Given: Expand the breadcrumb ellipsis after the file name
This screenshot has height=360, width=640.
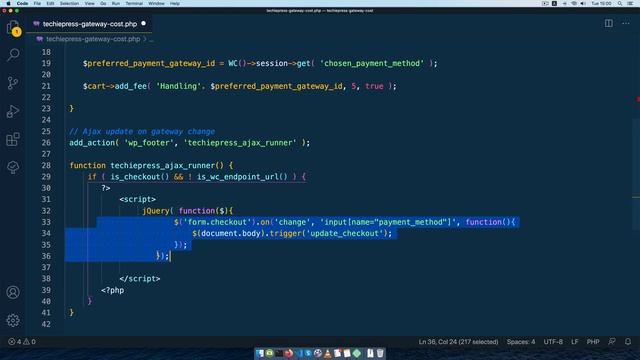Looking at the screenshot, I should [151, 39].
